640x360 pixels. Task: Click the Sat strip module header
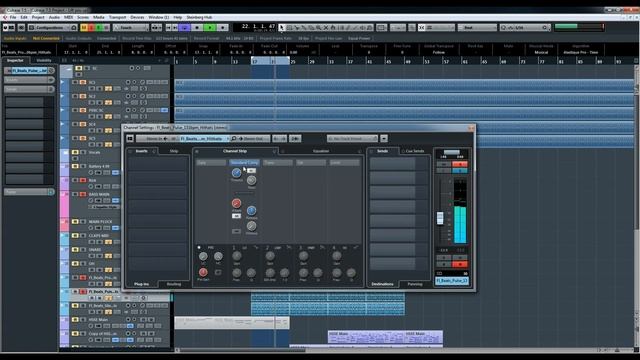click(311, 162)
